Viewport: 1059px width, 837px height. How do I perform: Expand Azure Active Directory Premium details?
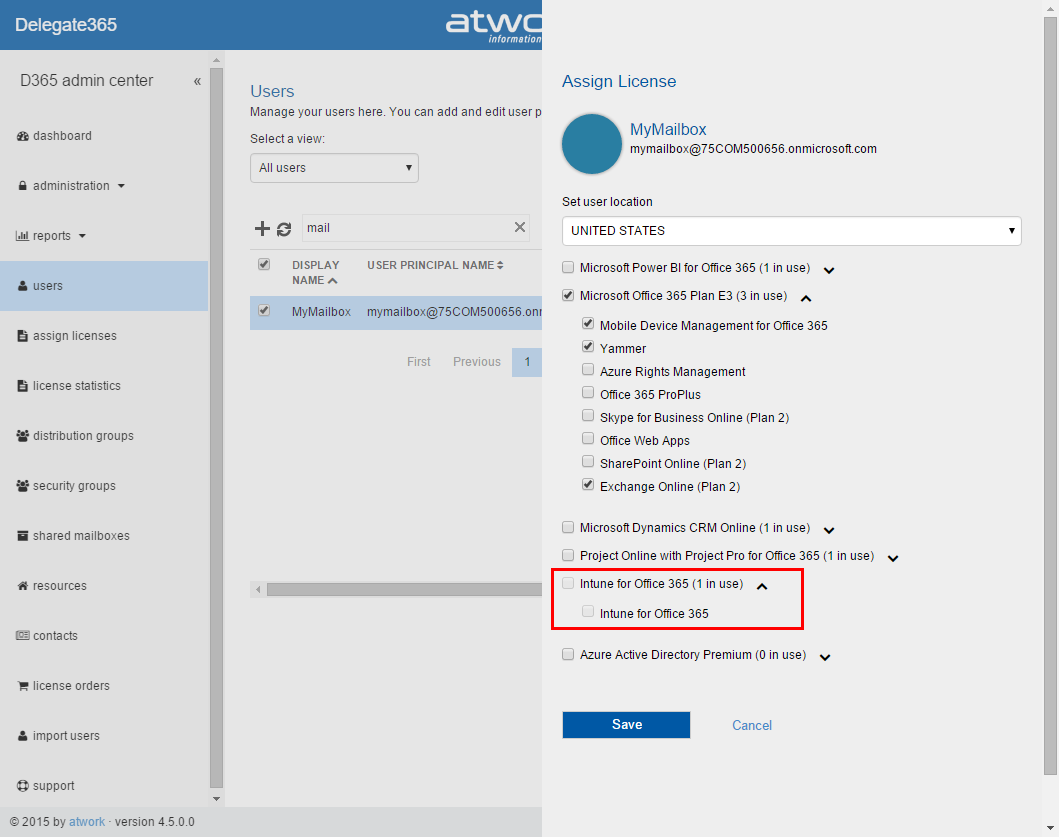825,657
